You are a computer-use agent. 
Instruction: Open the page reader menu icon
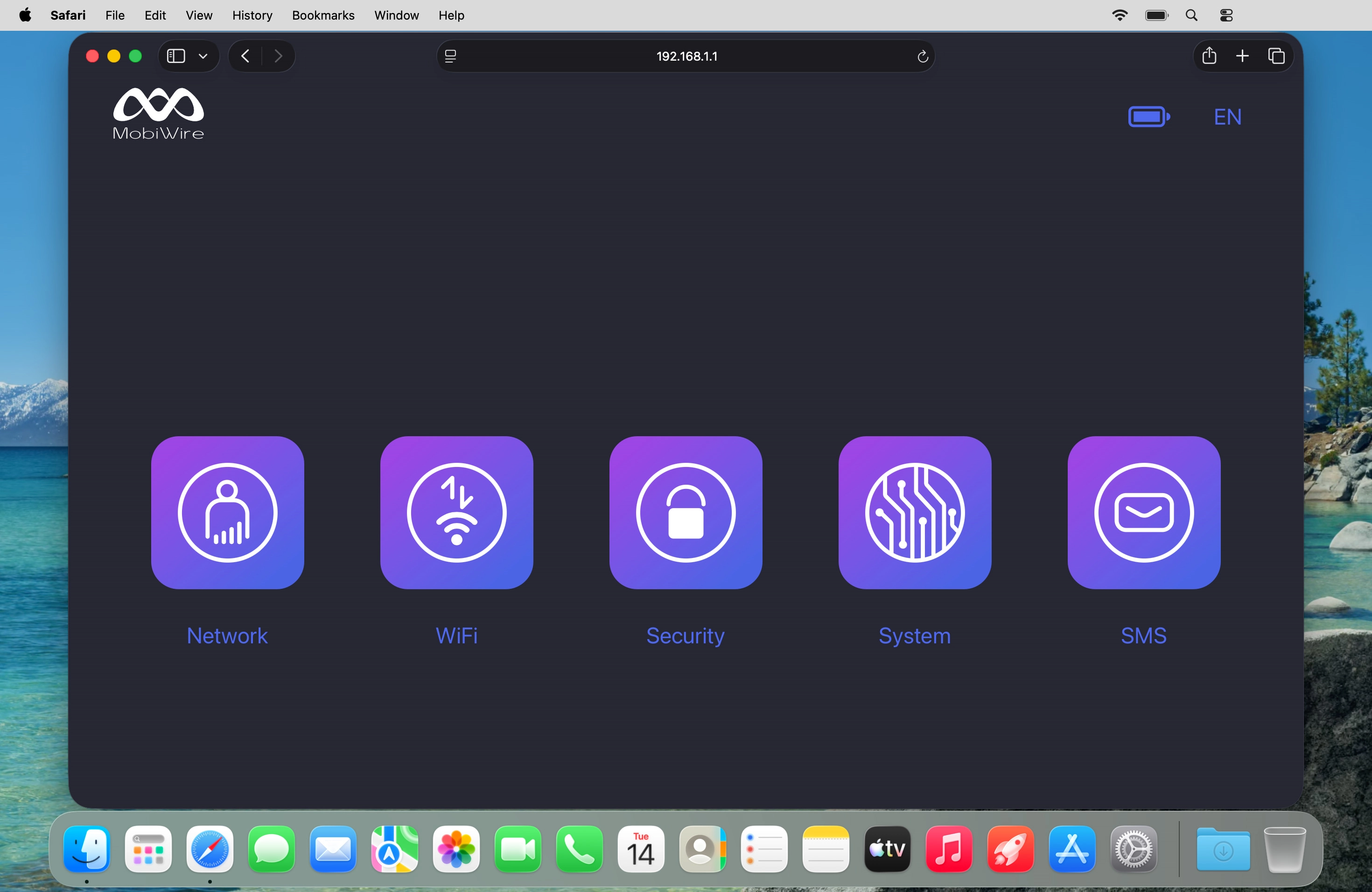click(x=450, y=56)
